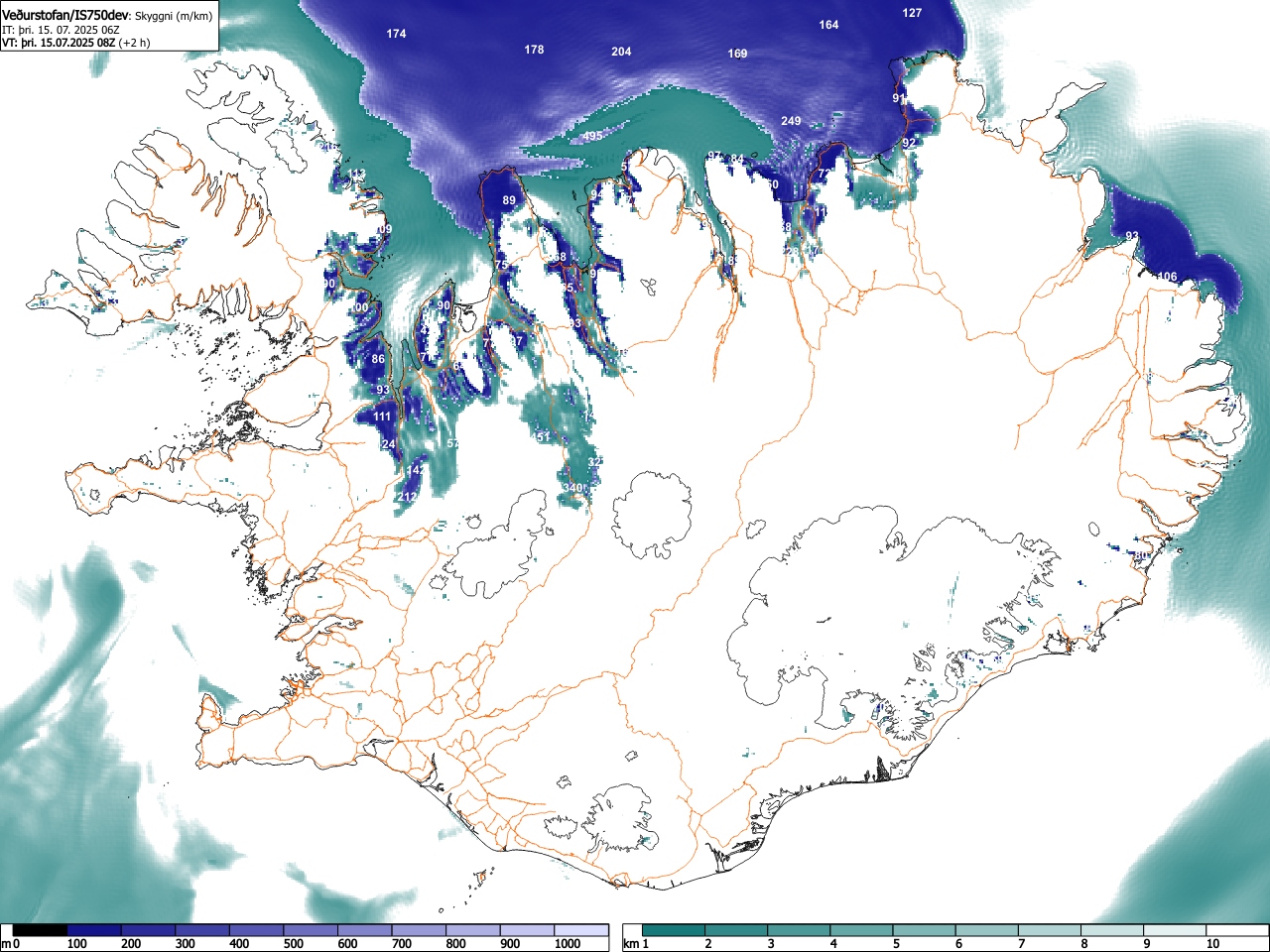Click the '800' tick label on the metres legend
The image size is (1270, 952).
pos(455,944)
